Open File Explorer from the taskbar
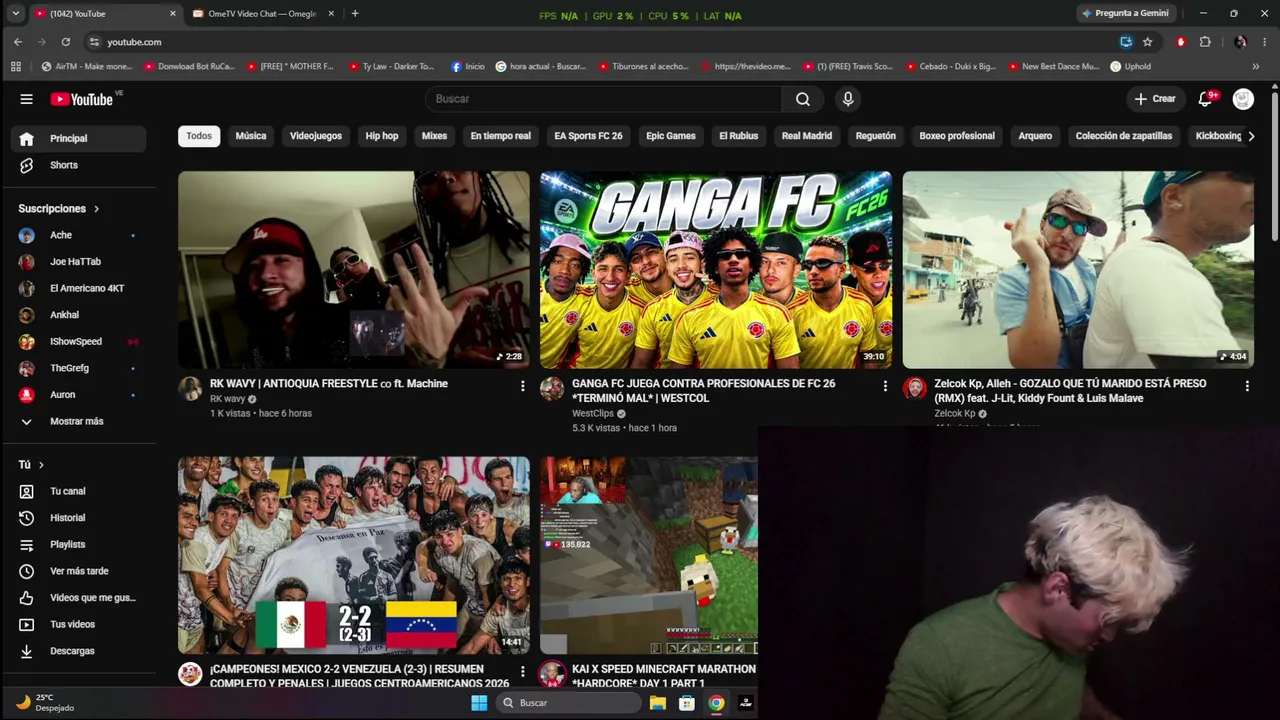The image size is (1280, 720). click(x=657, y=703)
